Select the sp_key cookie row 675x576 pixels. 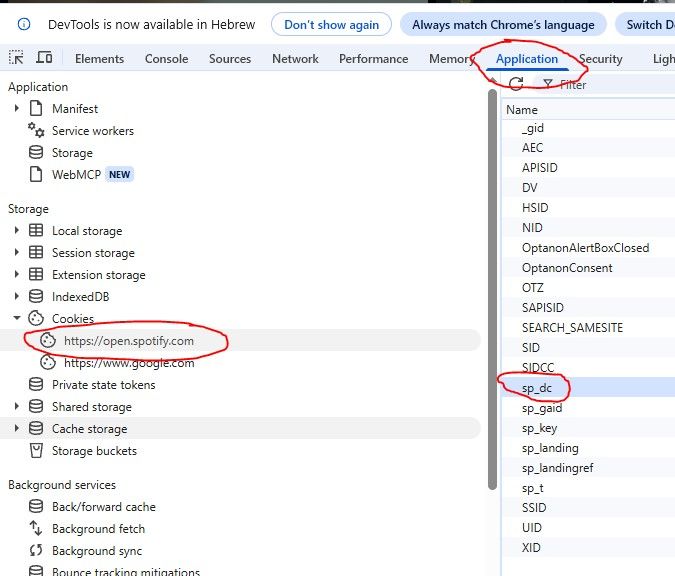(x=588, y=428)
